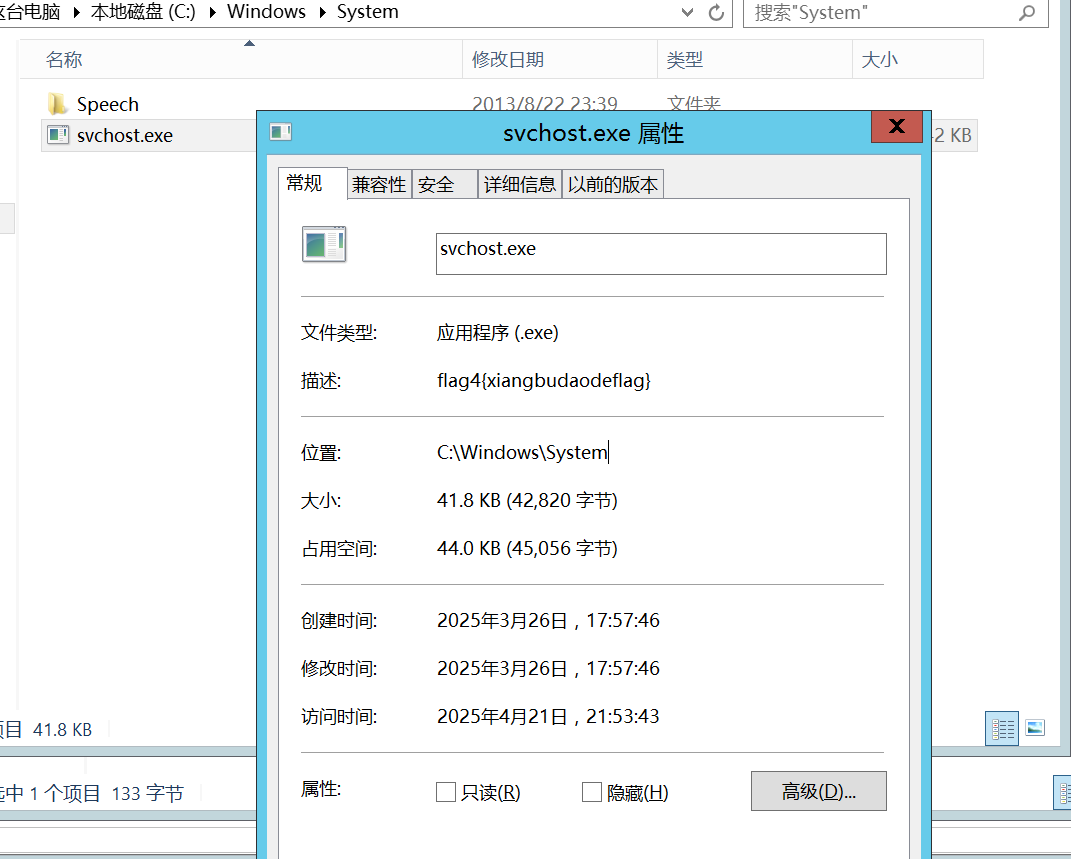Click the System breadcrumb in the address bar
The image size is (1071, 859).
point(367,12)
